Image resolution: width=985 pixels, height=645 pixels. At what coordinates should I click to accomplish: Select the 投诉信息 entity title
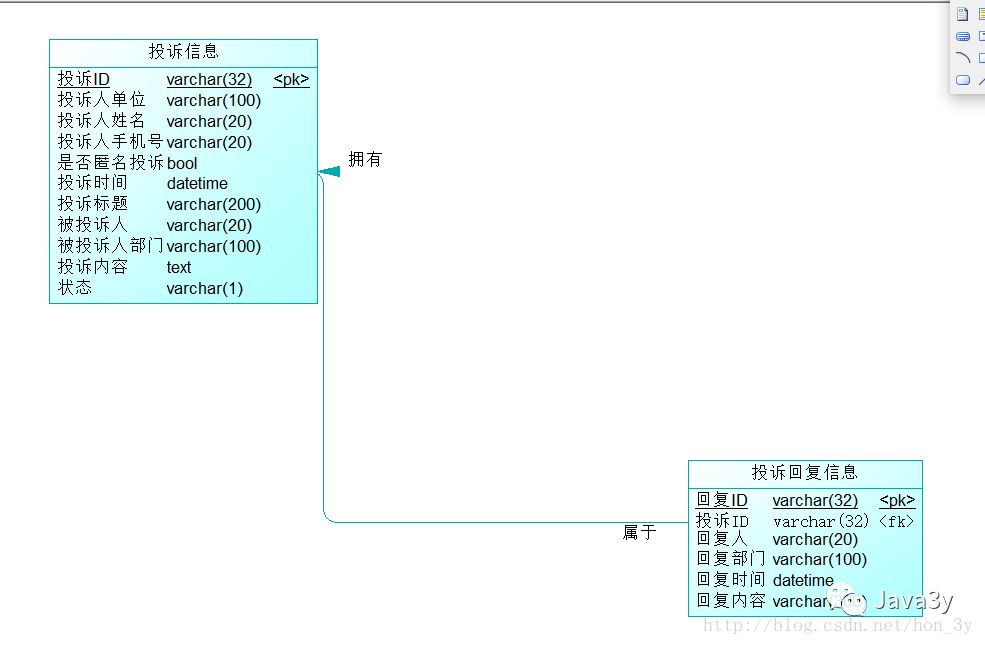183,51
